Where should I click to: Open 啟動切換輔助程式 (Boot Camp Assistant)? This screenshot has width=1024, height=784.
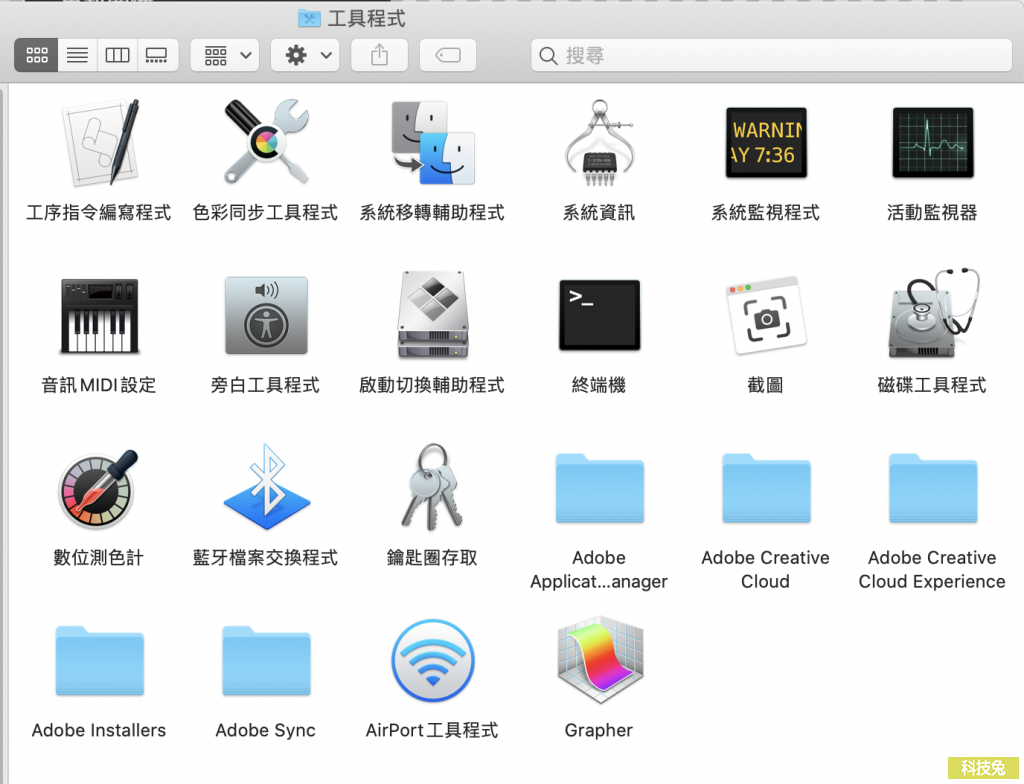[432, 315]
